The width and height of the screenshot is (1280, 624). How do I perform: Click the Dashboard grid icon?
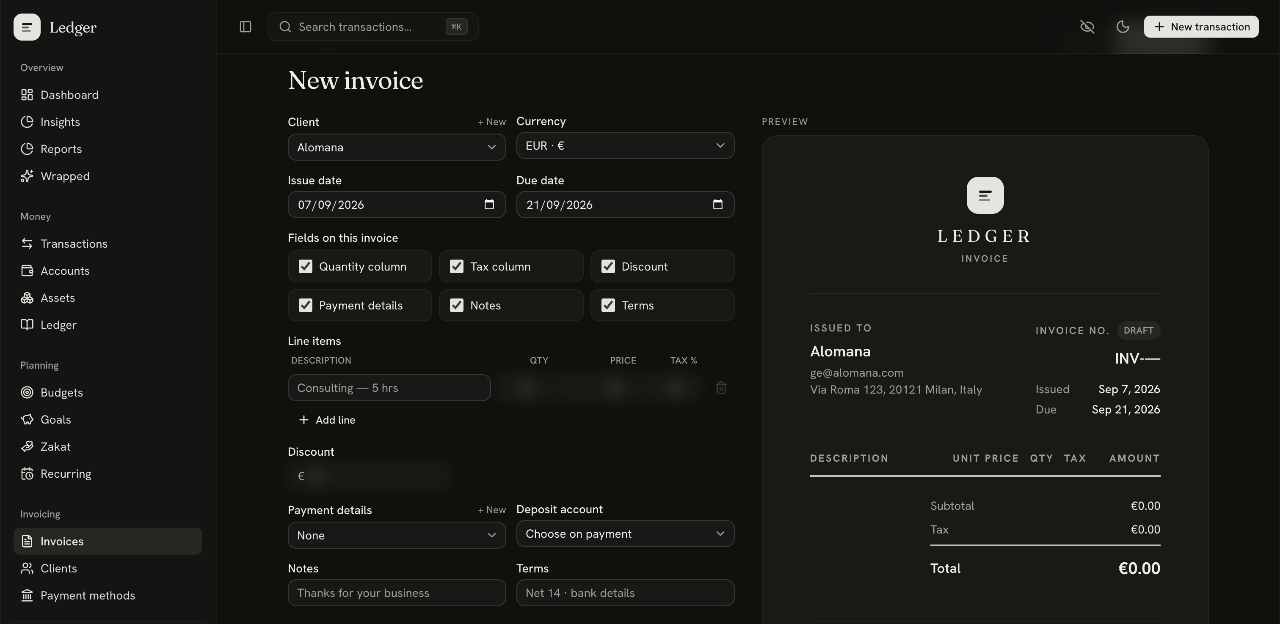(27, 95)
